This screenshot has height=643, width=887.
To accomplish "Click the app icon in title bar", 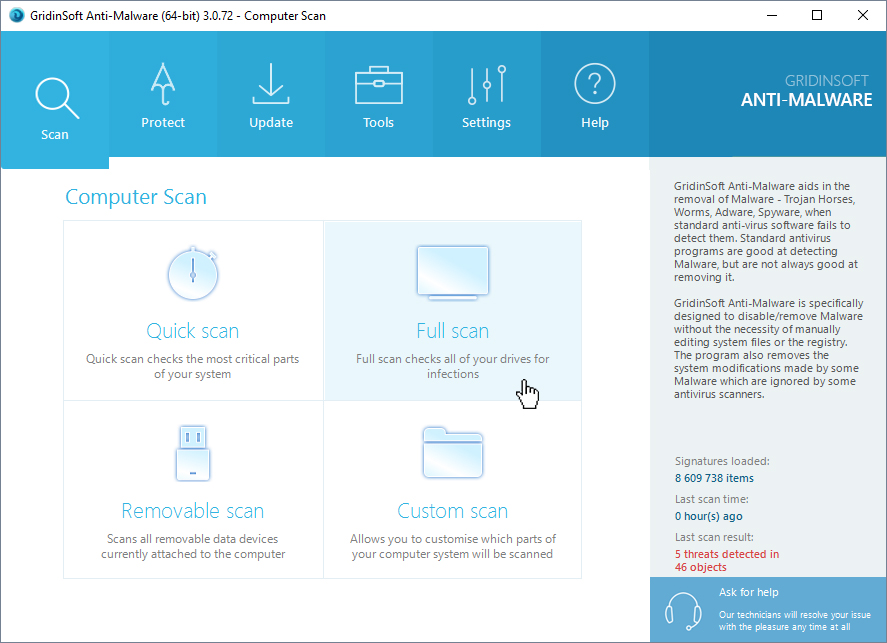I will pos(15,16).
